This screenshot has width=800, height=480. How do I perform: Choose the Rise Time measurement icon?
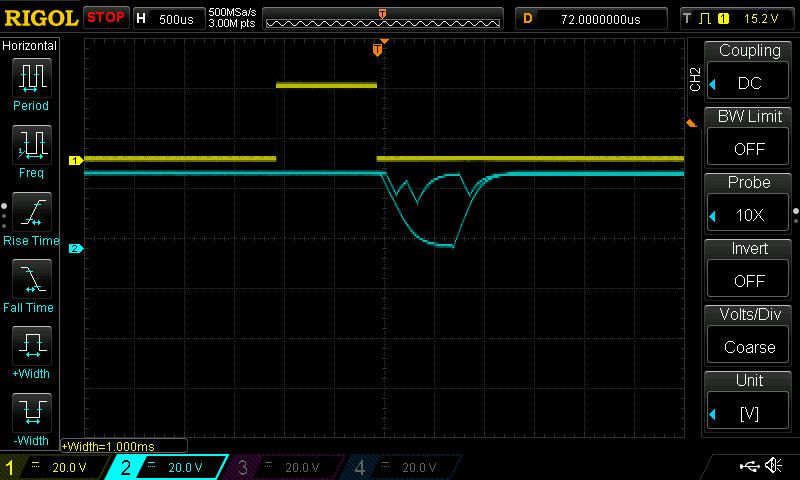pos(32,212)
